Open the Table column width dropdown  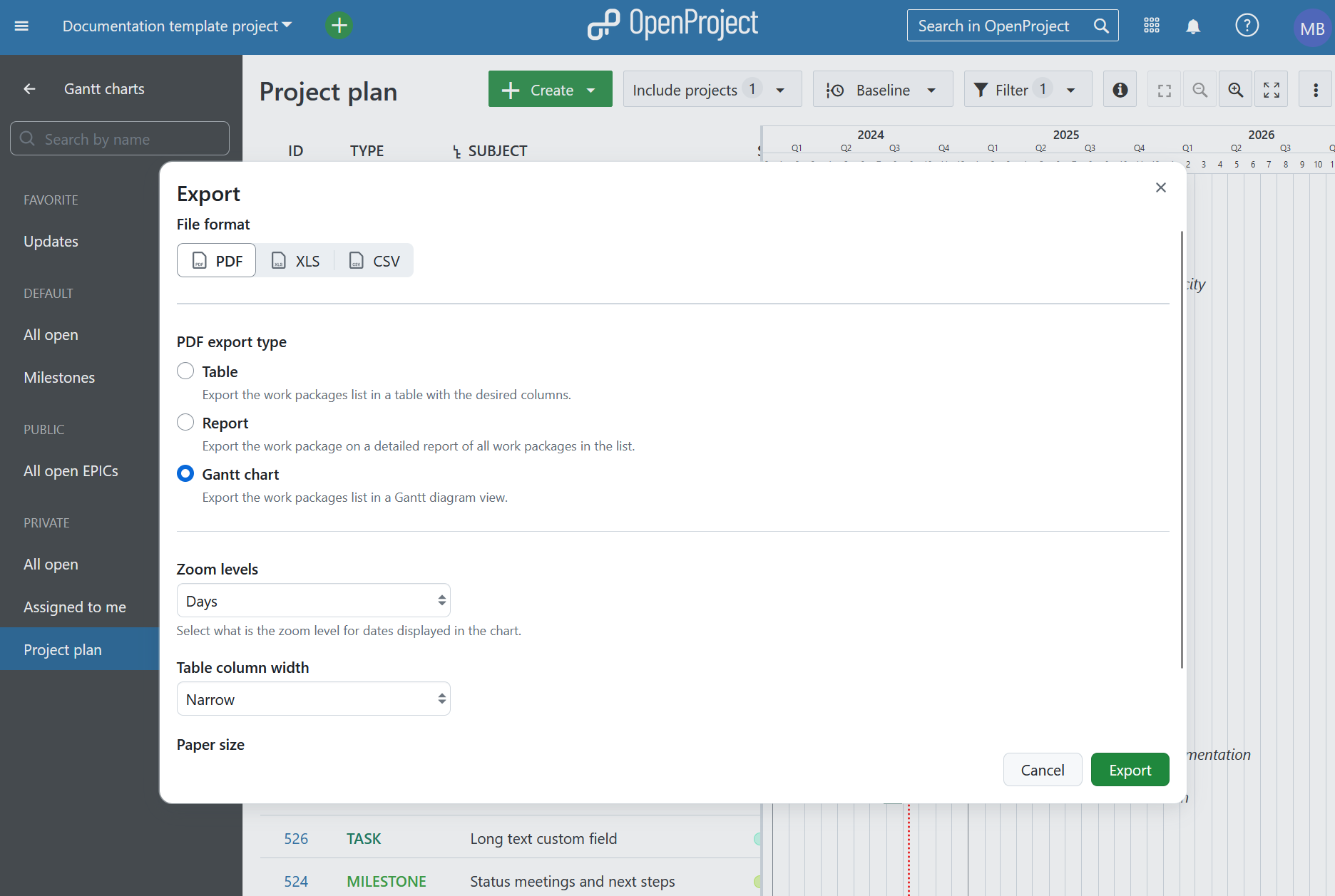point(314,699)
